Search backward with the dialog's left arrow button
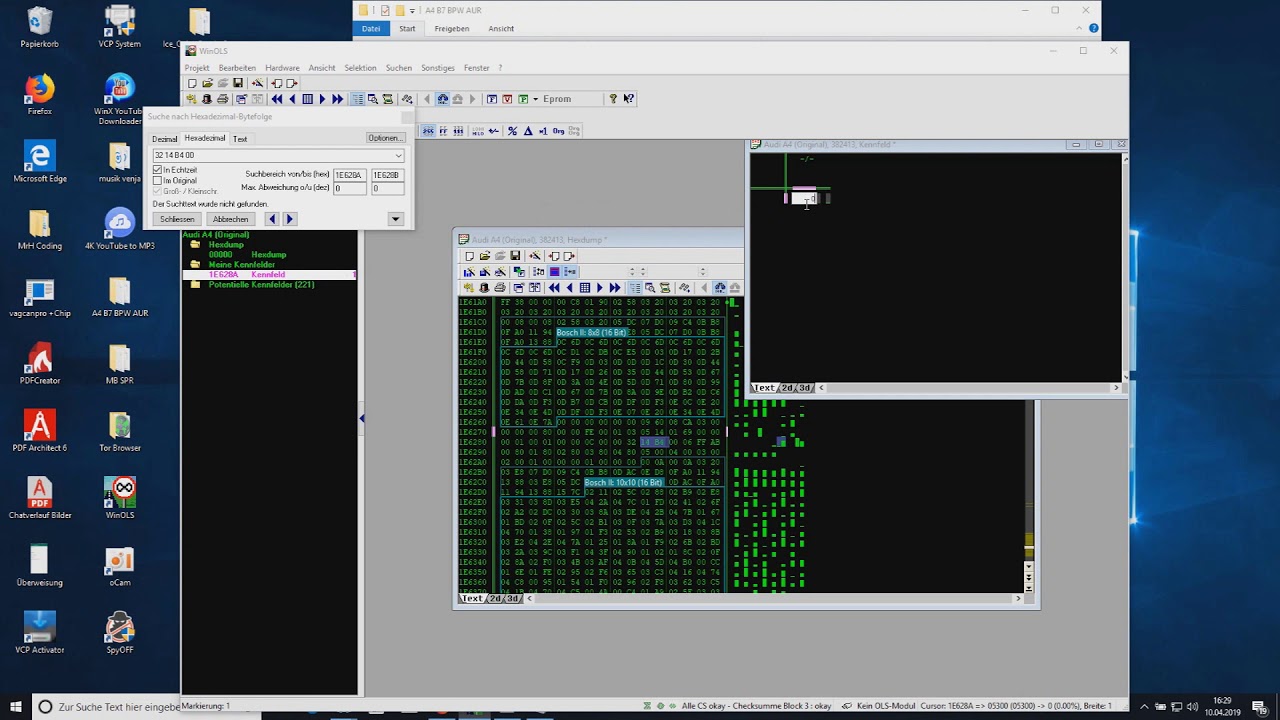The height and width of the screenshot is (720, 1280). tap(272, 219)
